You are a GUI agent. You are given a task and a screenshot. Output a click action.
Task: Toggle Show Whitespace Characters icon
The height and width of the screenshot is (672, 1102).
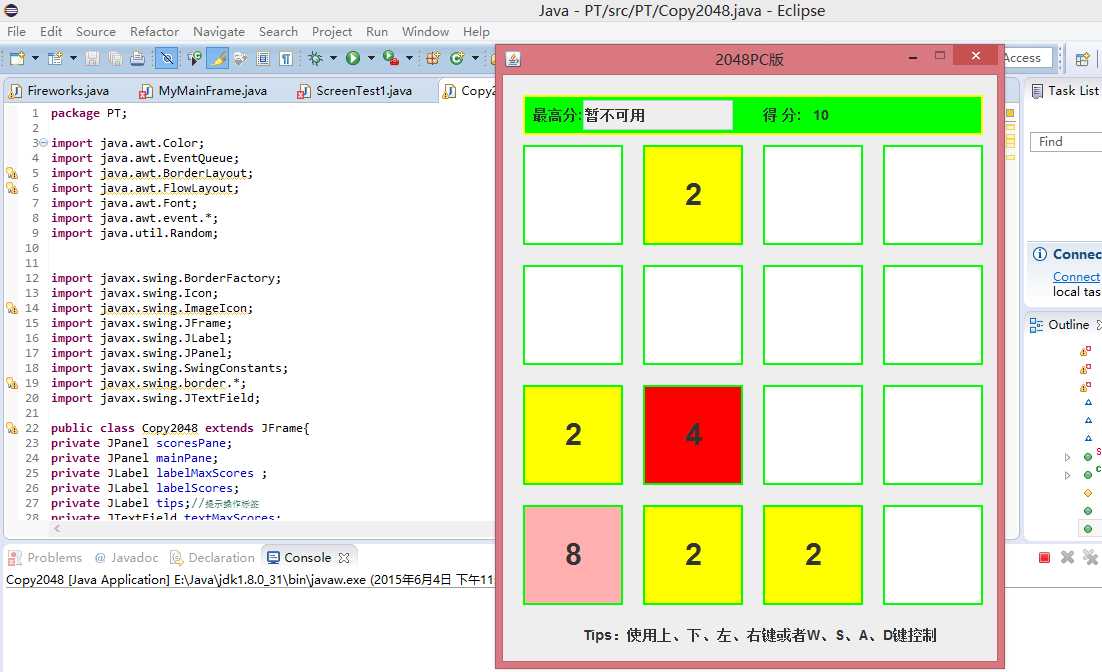coord(286,58)
